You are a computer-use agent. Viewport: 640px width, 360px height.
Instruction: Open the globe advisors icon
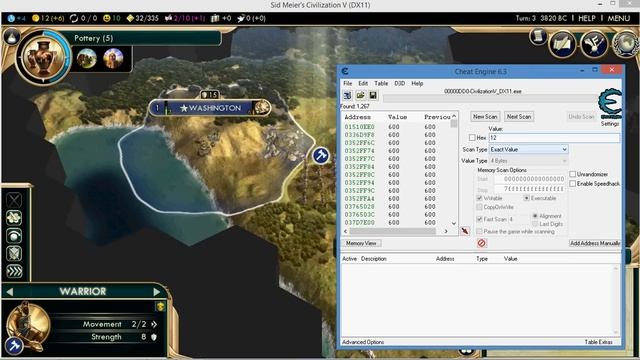[626, 44]
